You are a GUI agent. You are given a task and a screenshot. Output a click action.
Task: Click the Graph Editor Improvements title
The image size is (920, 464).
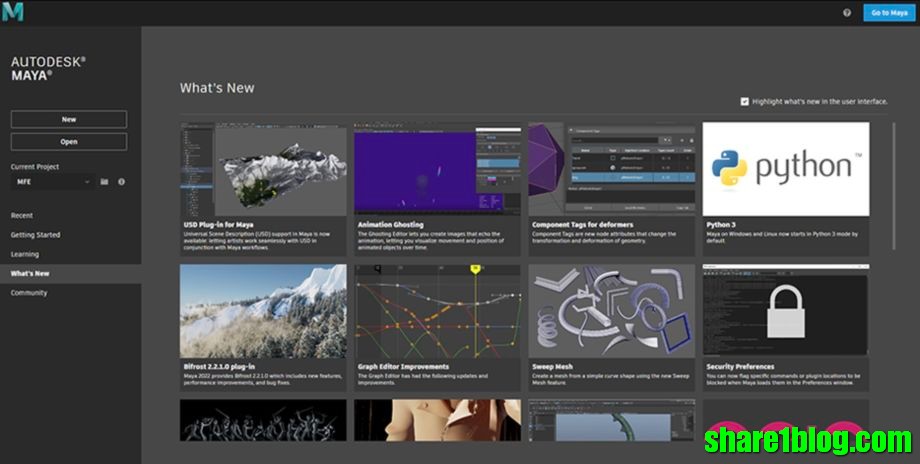click(403, 367)
